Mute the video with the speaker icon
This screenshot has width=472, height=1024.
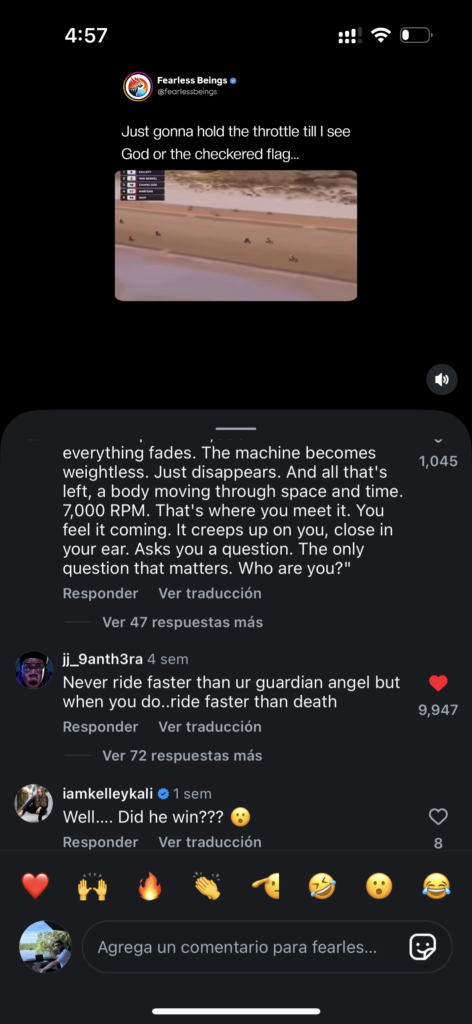(442, 379)
